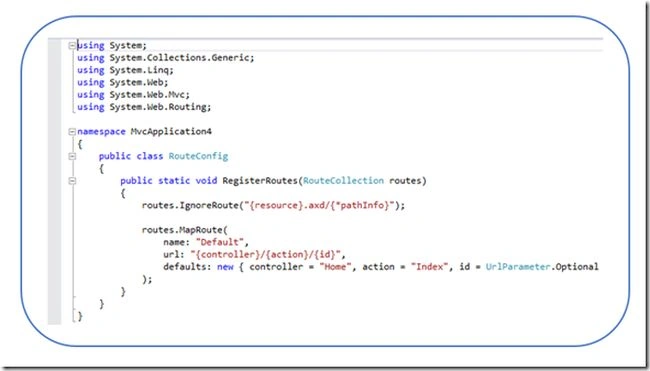
Task: Click the "{resource}.axd/{*pathInfo}" string
Action: [319, 205]
